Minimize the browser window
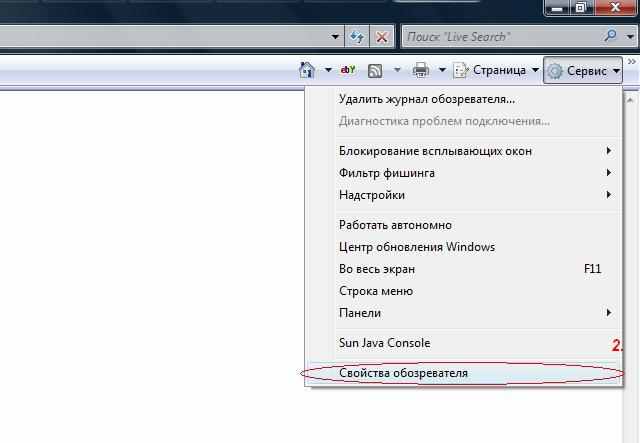 (x=557, y=7)
